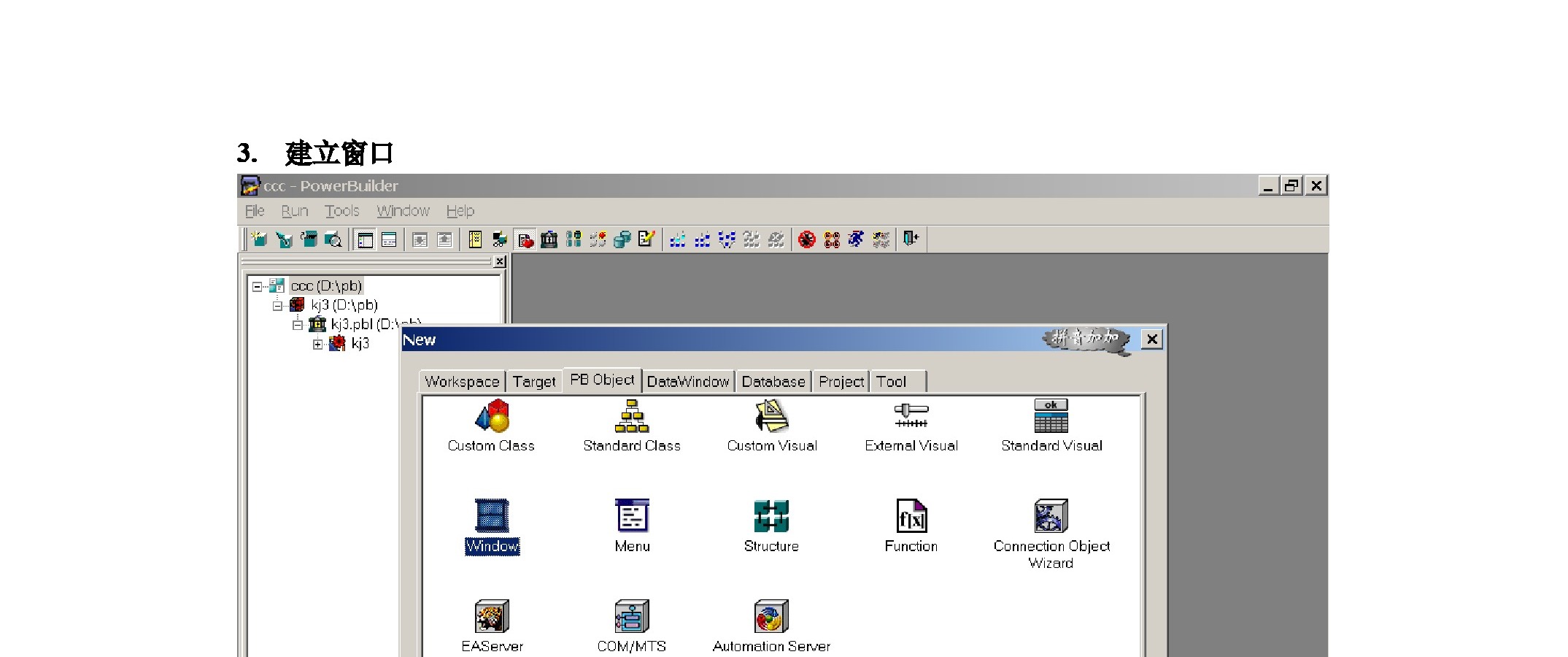Image resolution: width=1568 pixels, height=657 pixels.
Task: Click the red Debug bug icon
Action: coord(806,239)
